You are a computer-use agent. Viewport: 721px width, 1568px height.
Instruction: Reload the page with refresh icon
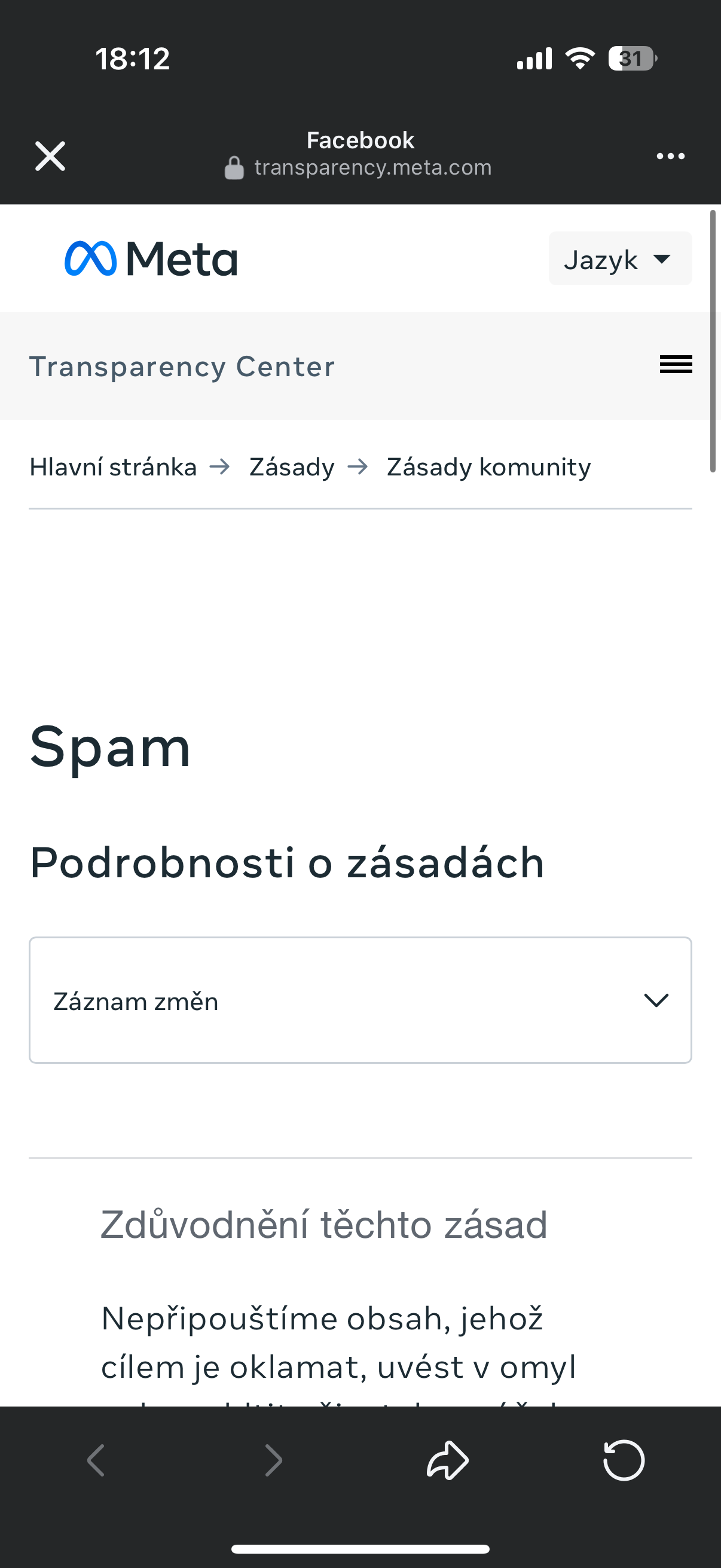624,1460
